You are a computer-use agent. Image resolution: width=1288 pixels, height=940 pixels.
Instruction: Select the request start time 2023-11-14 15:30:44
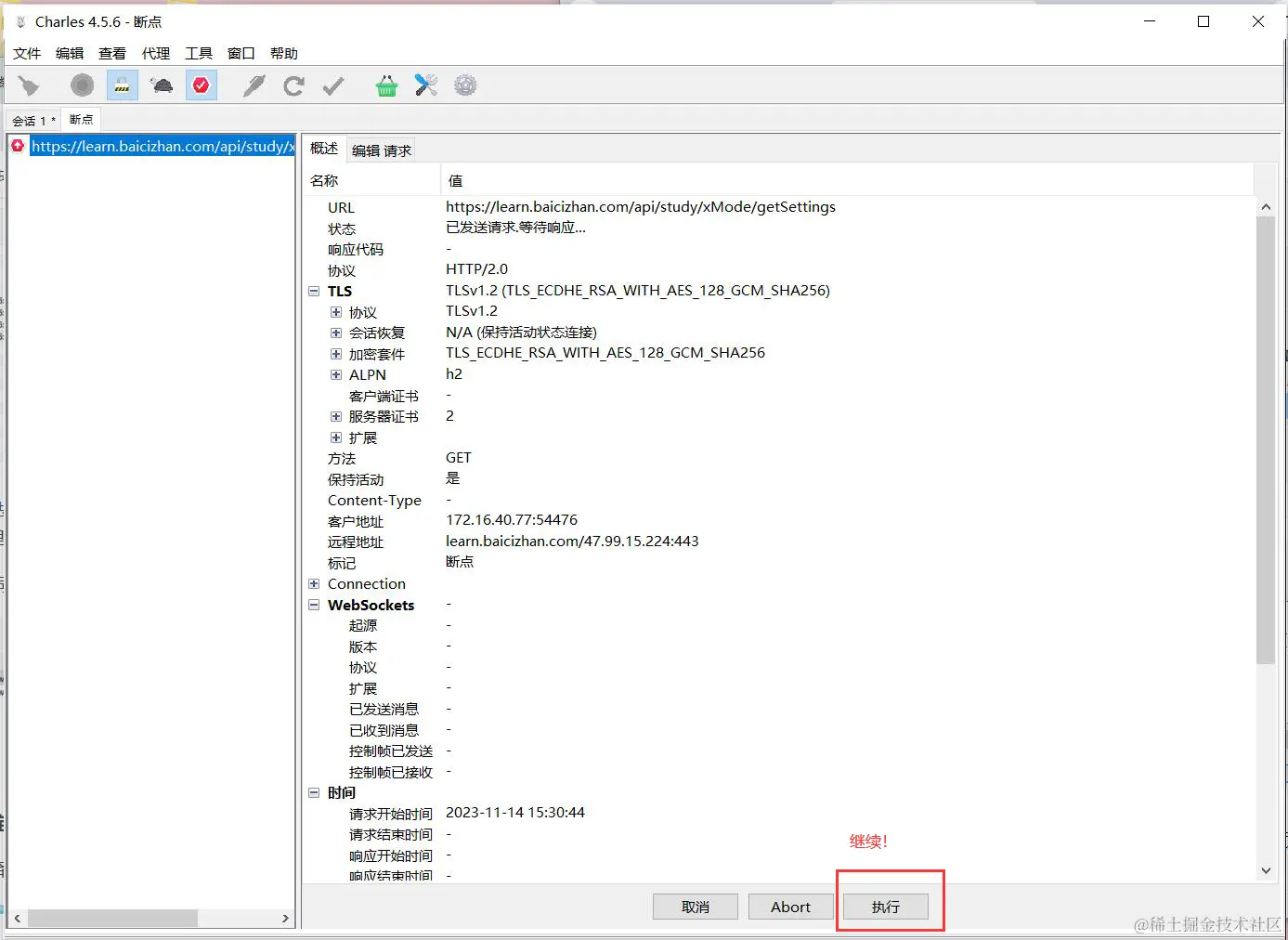point(515,813)
